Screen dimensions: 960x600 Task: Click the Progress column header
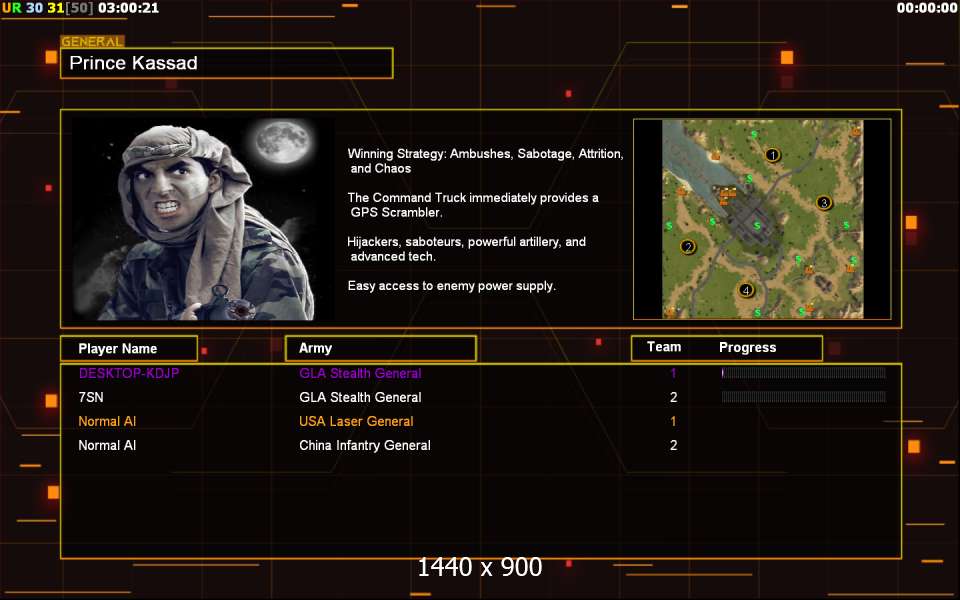[748, 348]
